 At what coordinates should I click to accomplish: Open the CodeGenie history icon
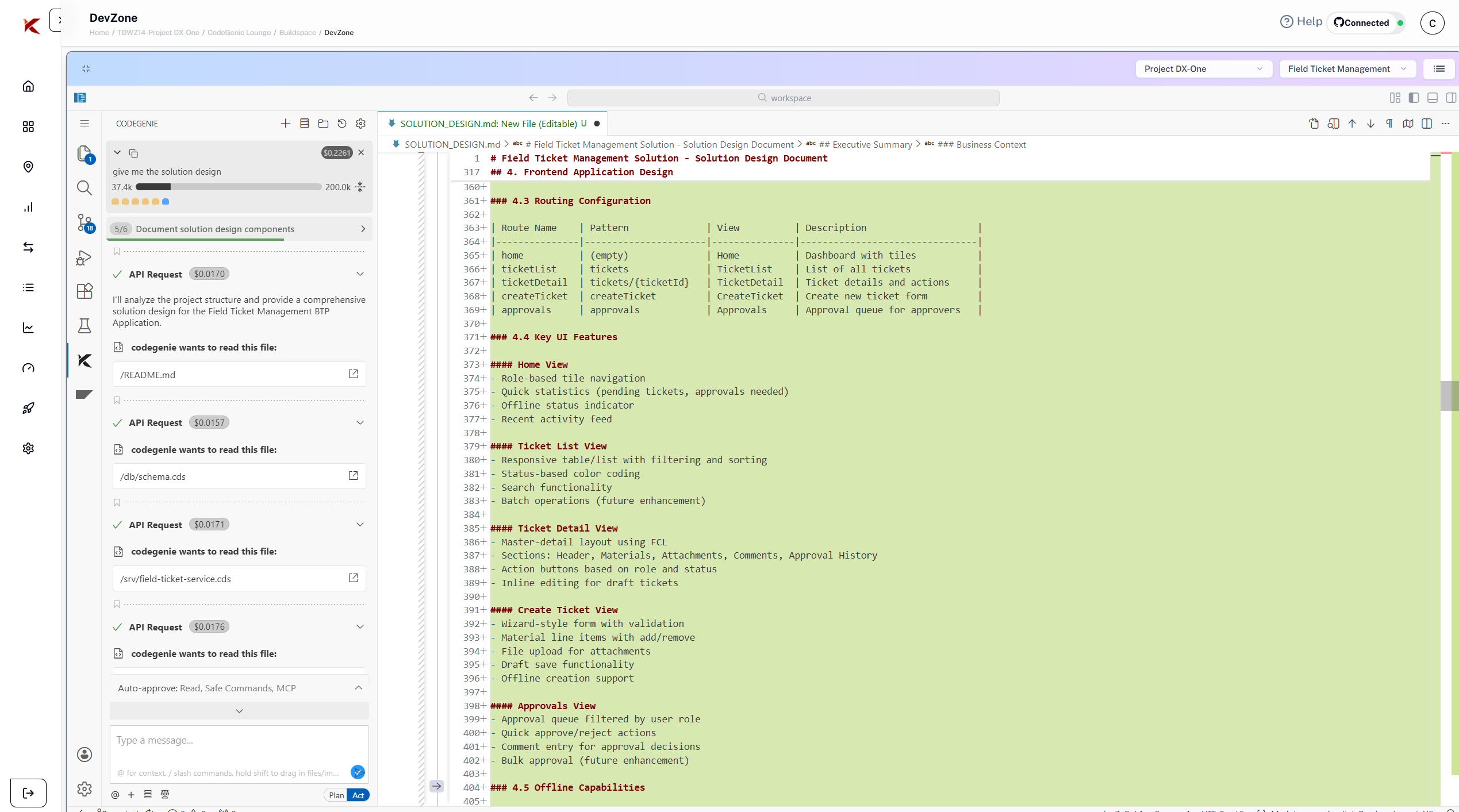342,124
